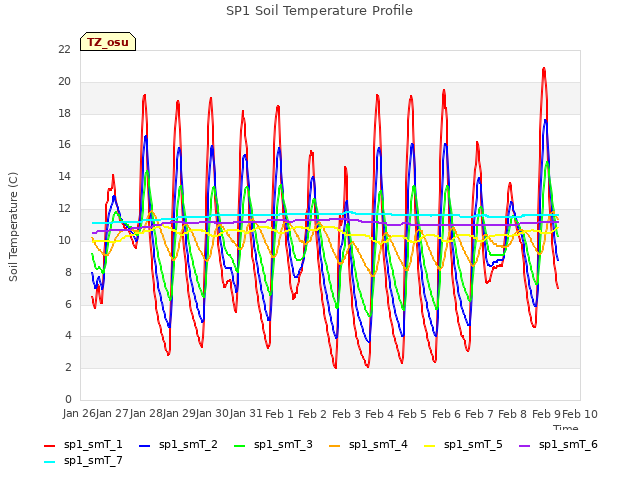Click the Jan 27 x-axis tick label

tap(112, 414)
